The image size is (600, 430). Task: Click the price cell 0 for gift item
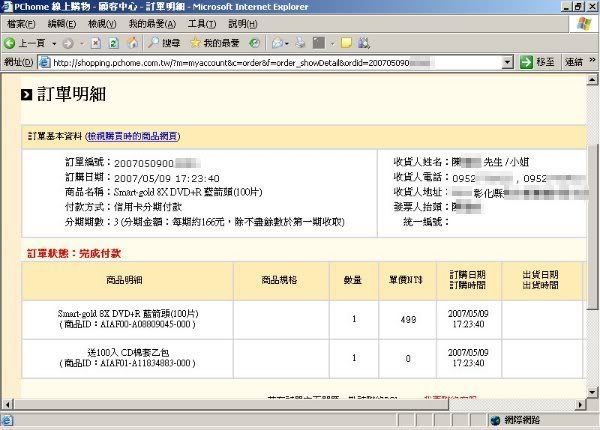(408, 359)
